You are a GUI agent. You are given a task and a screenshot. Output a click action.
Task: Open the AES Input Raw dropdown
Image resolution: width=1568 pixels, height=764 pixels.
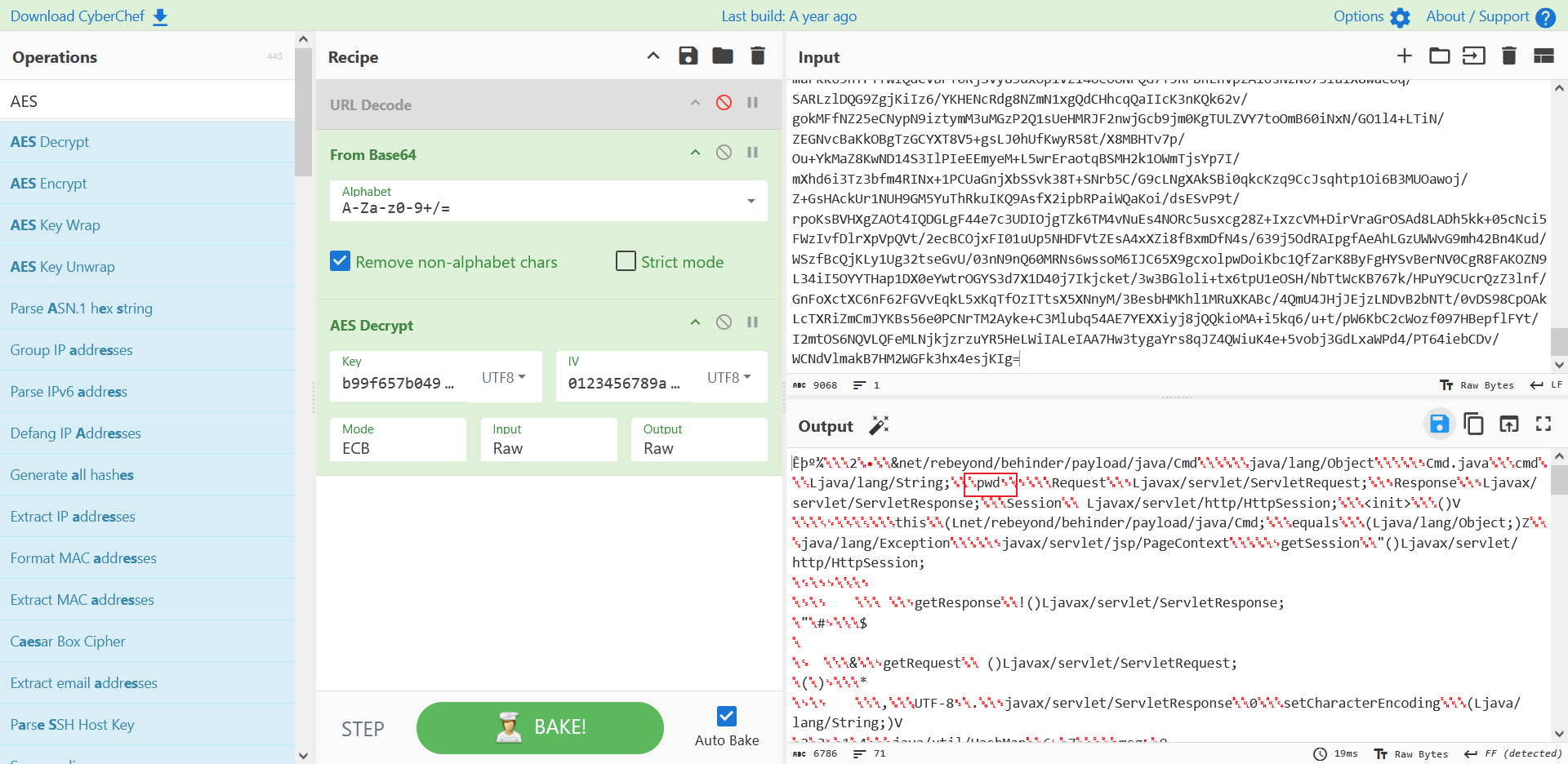(x=549, y=440)
